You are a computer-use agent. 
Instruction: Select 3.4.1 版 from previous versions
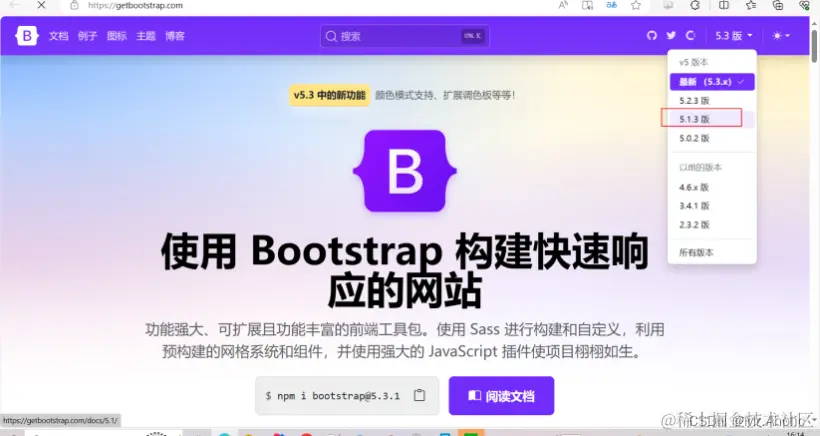(712, 206)
